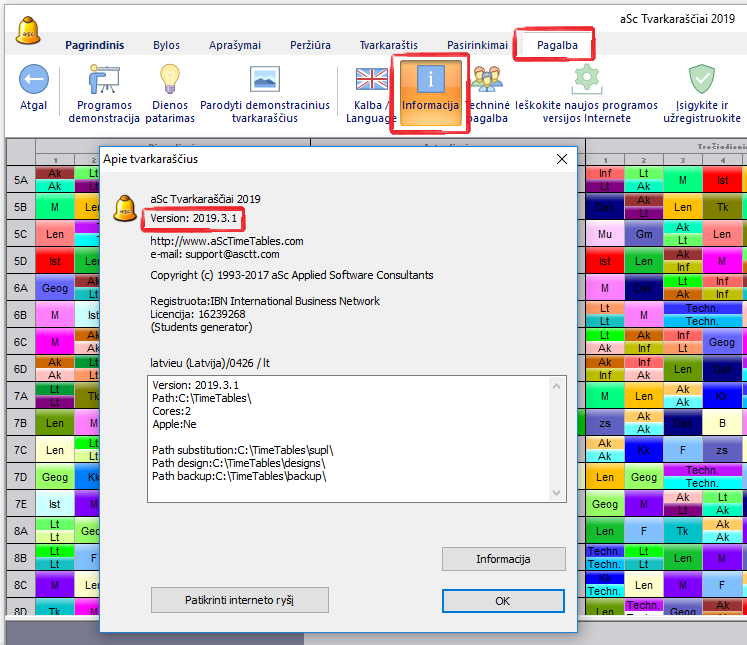Open Techninė pagalba support icon
Image resolution: width=747 pixels, height=645 pixels.
pyautogui.click(x=488, y=80)
